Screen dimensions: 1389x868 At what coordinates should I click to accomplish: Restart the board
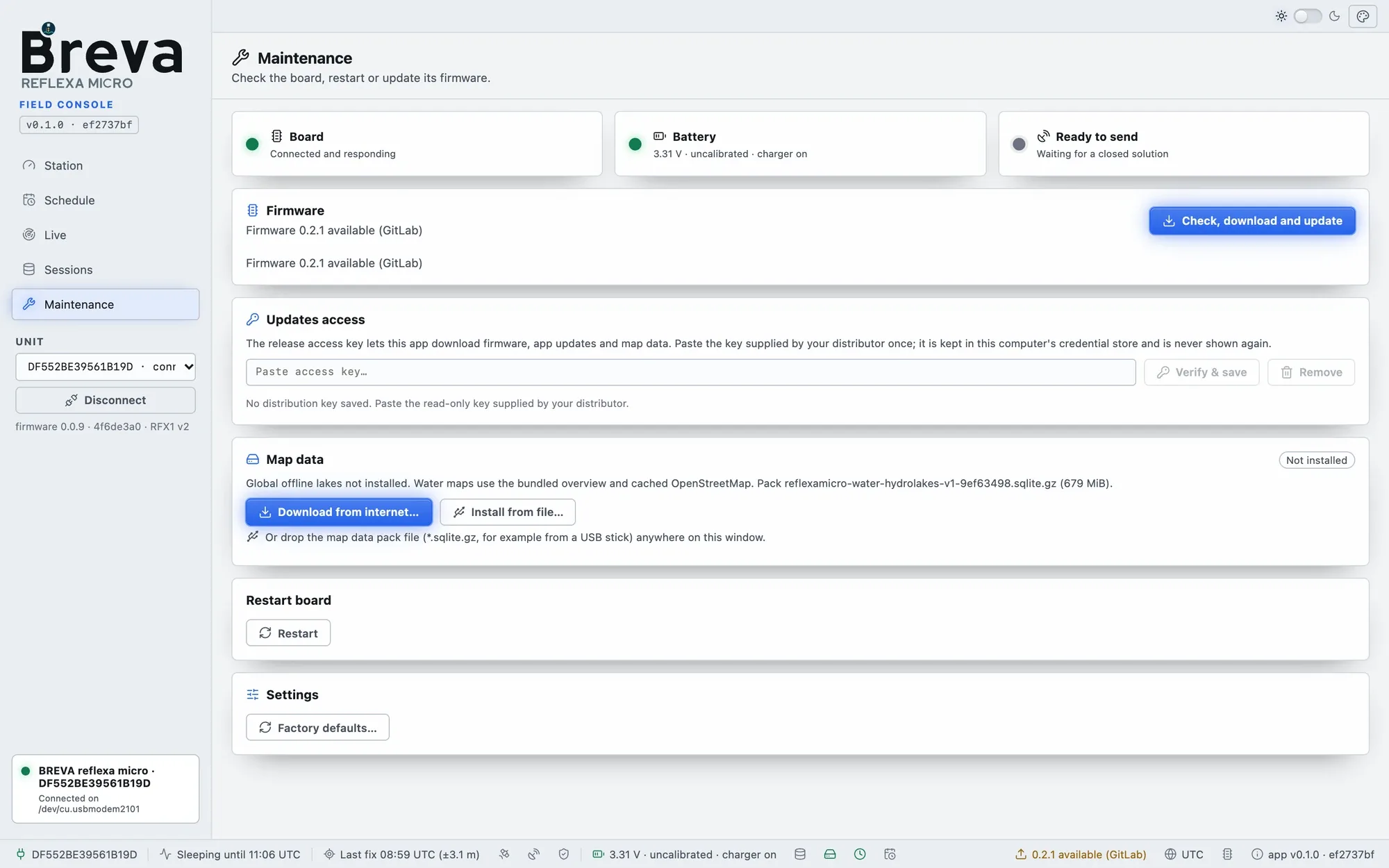[288, 633]
